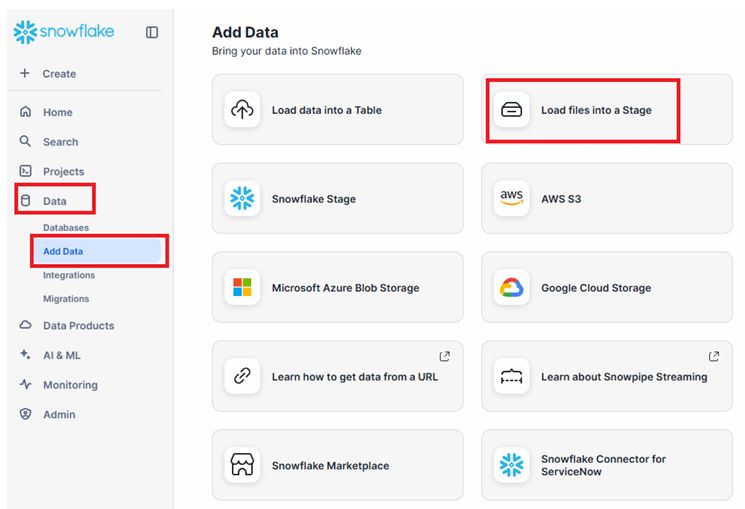
Task: Open Home from sidebar
Action: pos(57,113)
